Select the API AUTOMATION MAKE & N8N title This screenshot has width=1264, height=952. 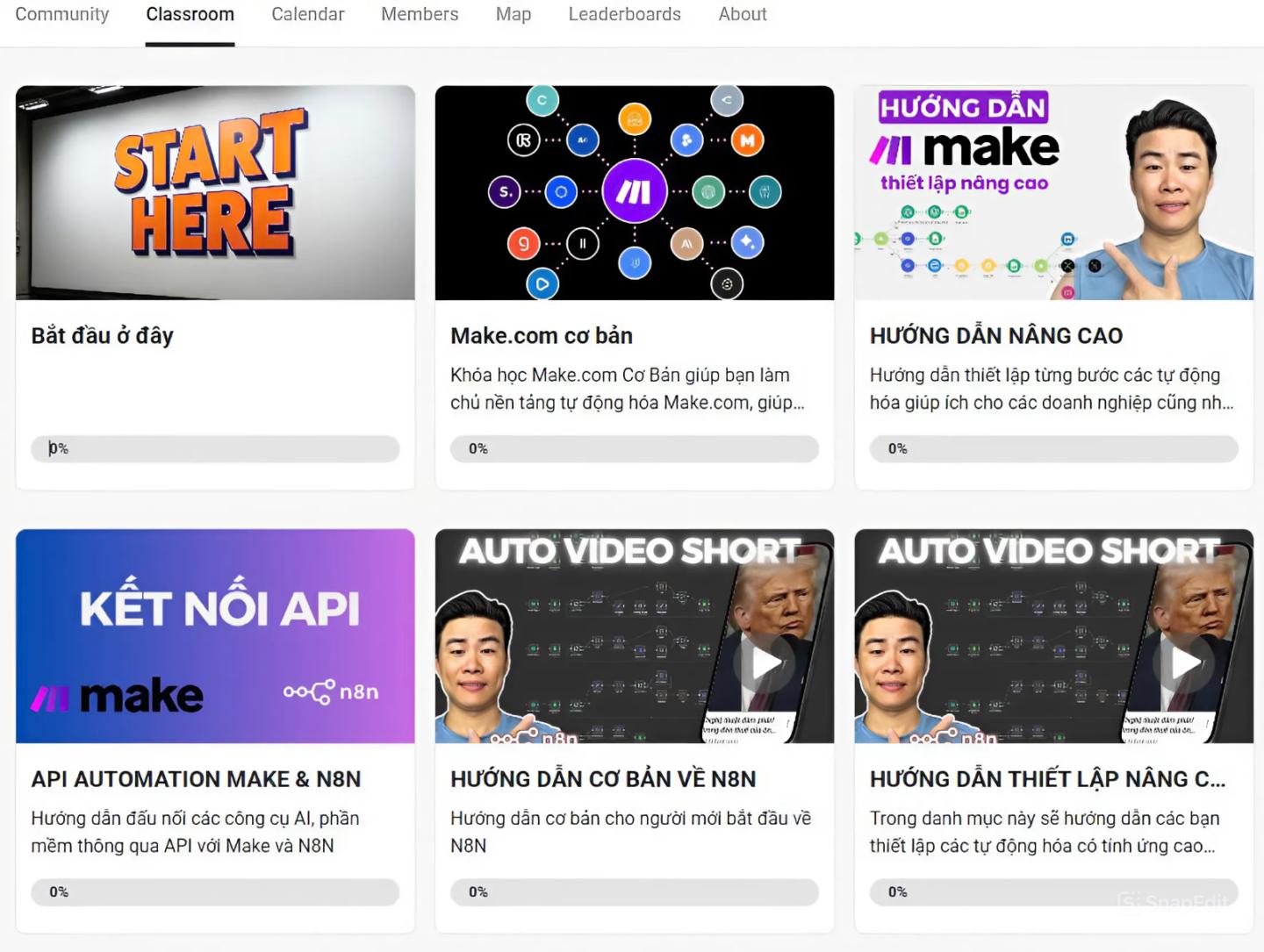click(x=196, y=779)
